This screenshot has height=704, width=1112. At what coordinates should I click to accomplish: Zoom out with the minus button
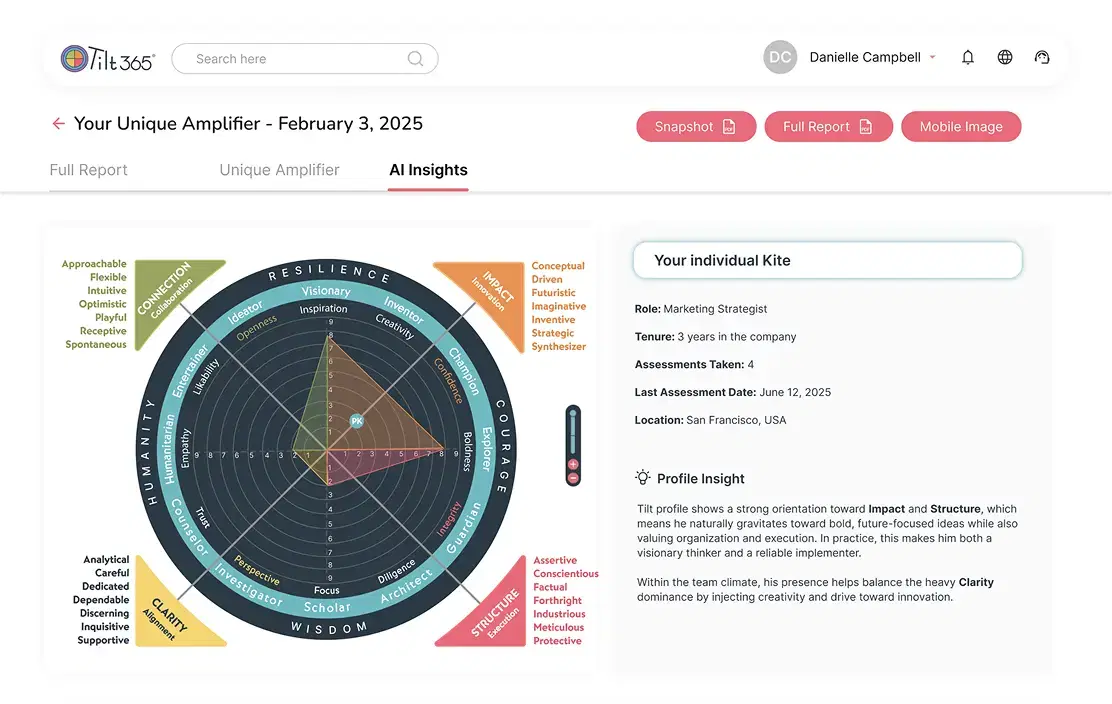click(x=573, y=479)
